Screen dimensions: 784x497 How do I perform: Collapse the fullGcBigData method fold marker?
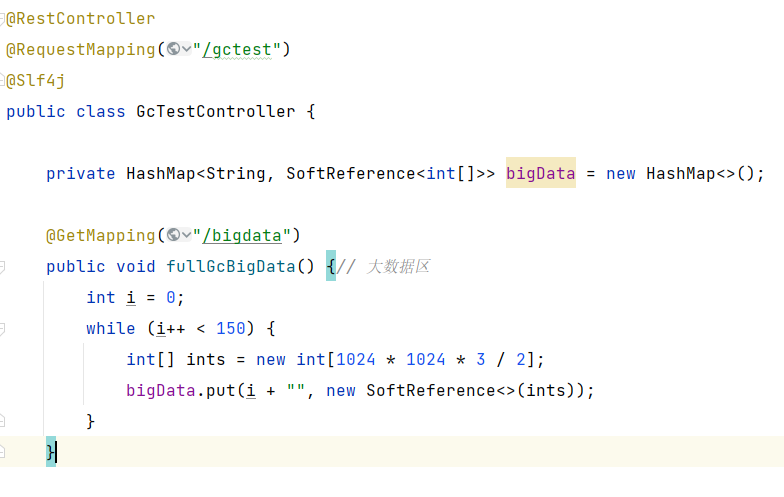3,266
